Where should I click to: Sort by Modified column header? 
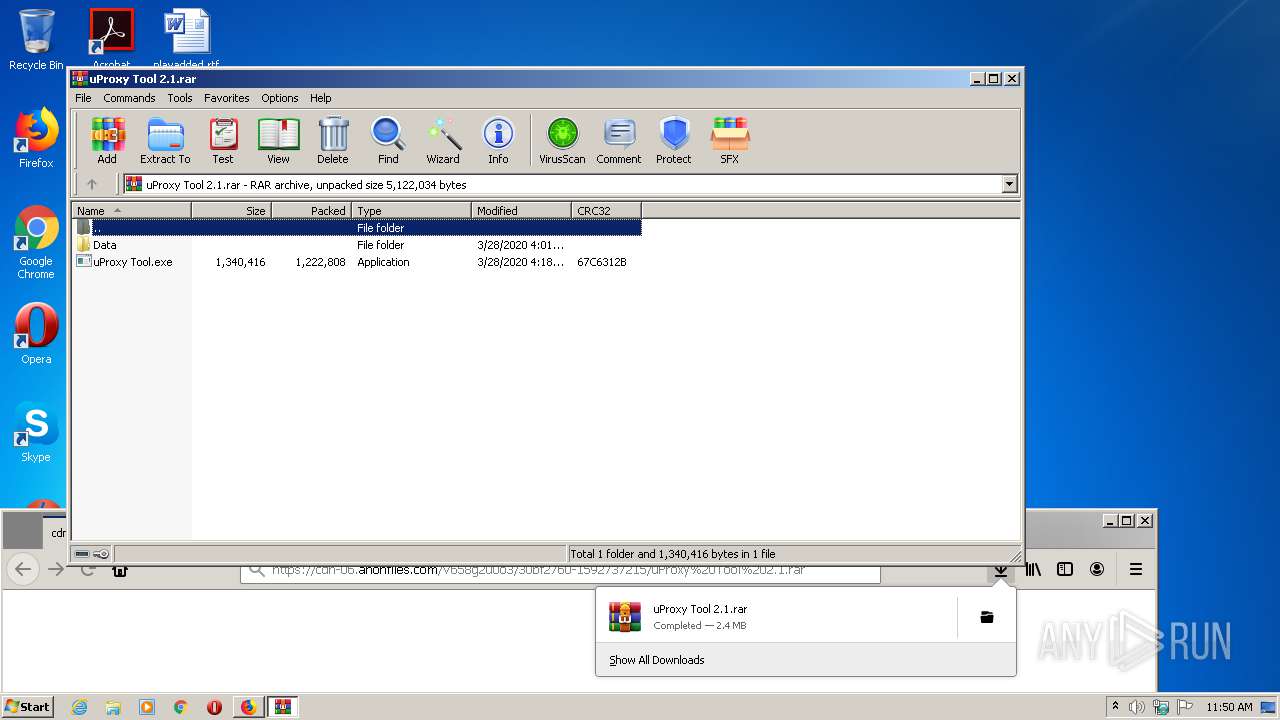521,210
